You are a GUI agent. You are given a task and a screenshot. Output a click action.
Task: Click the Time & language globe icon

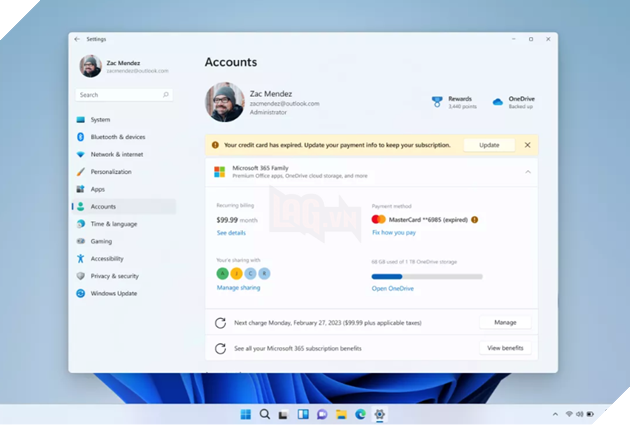(x=81, y=224)
